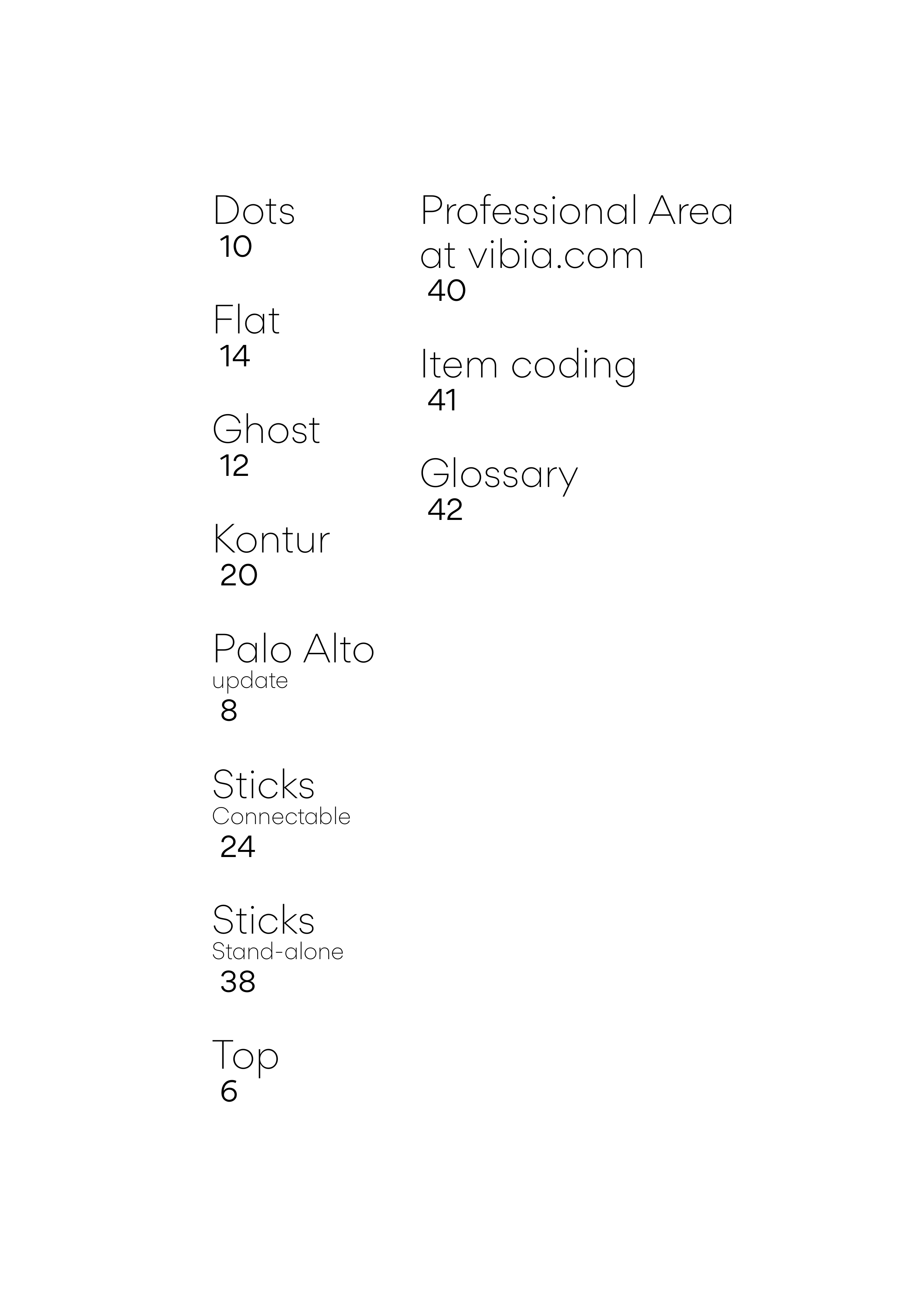
Task: Follow the 'at vibia.com' text
Action: (x=532, y=256)
